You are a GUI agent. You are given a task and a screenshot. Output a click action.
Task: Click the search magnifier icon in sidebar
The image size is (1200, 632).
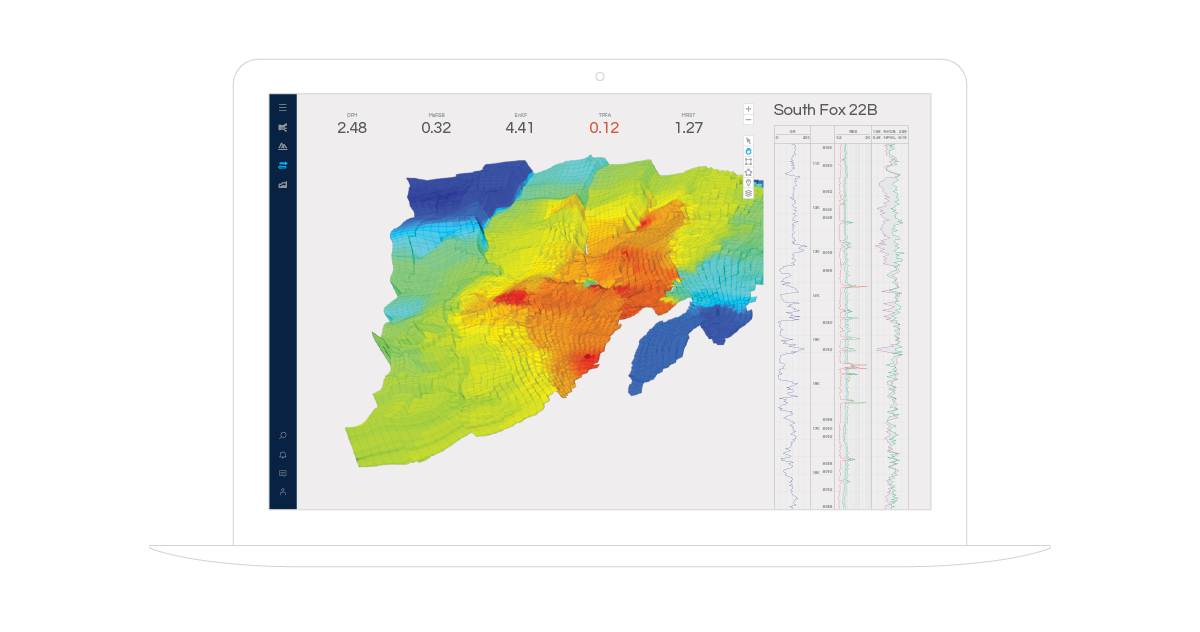(x=283, y=435)
